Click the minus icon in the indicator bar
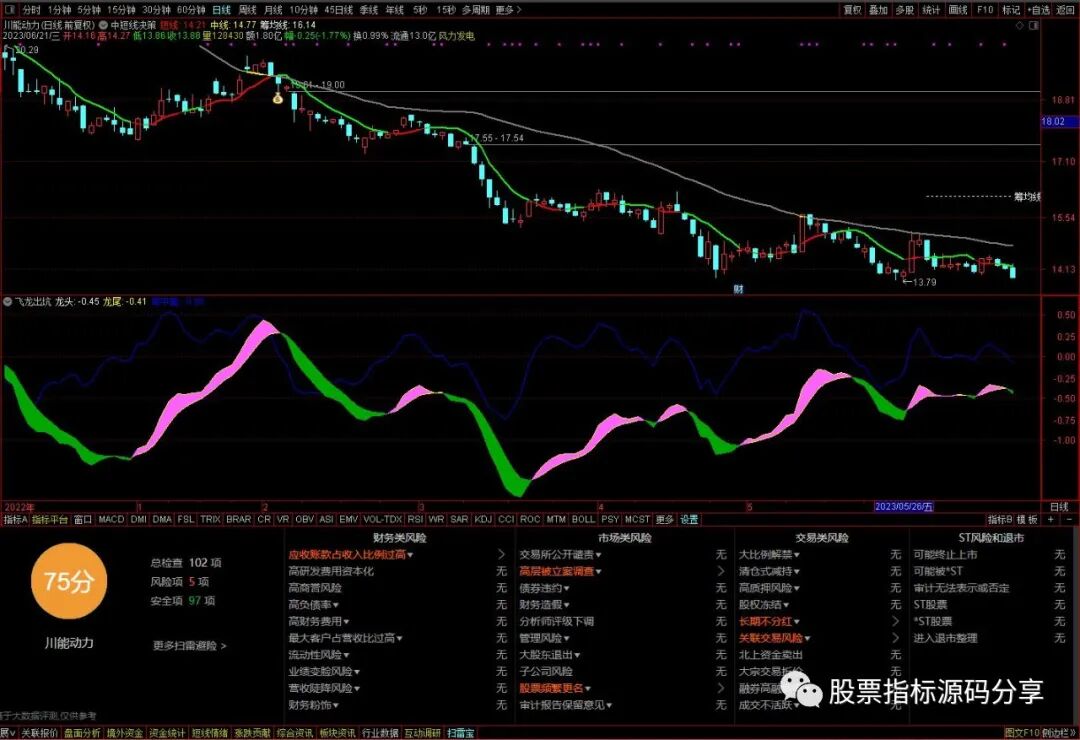The width and height of the screenshot is (1080, 740). click(x=1069, y=519)
